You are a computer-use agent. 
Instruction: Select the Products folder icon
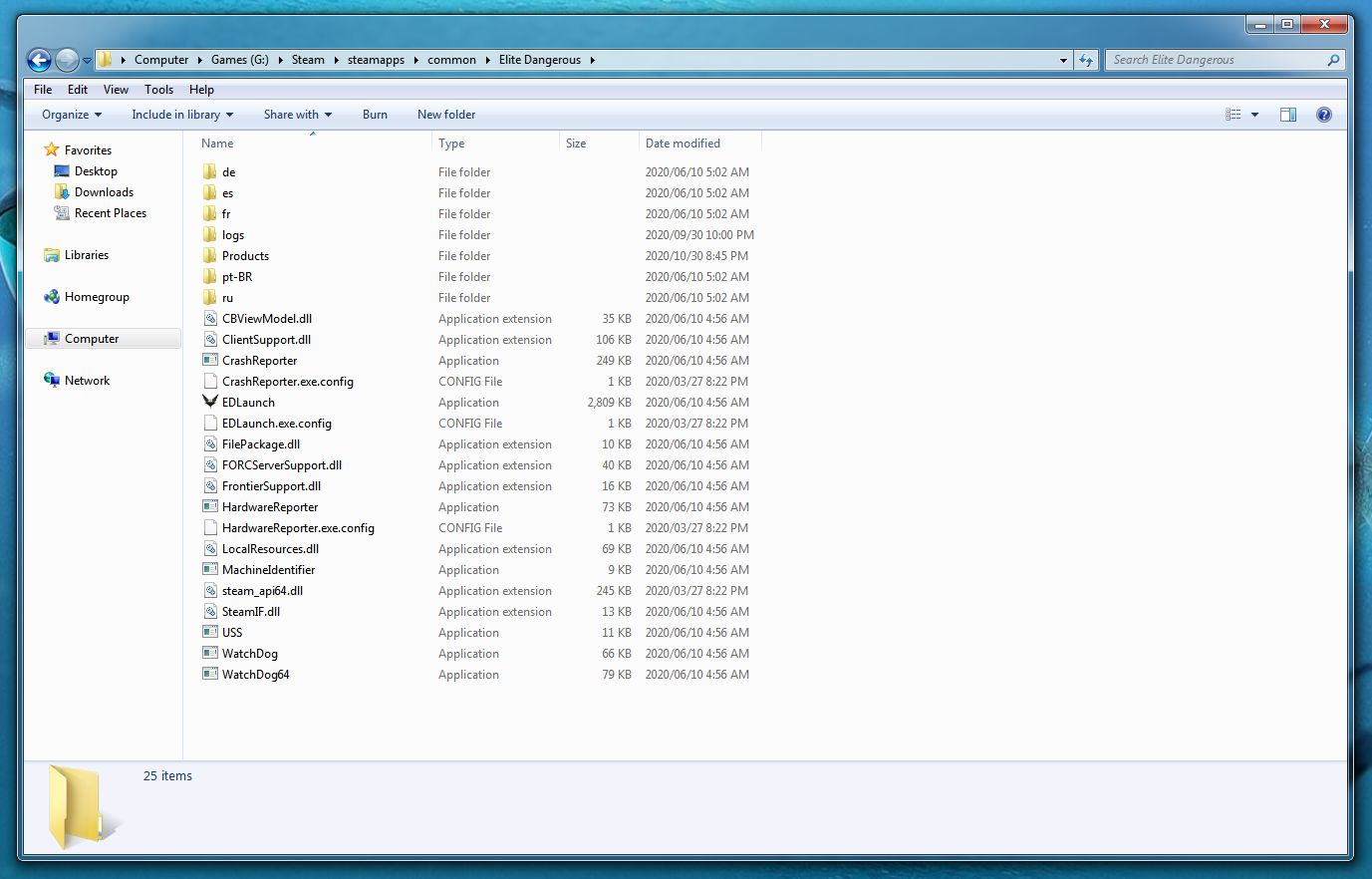pos(209,255)
